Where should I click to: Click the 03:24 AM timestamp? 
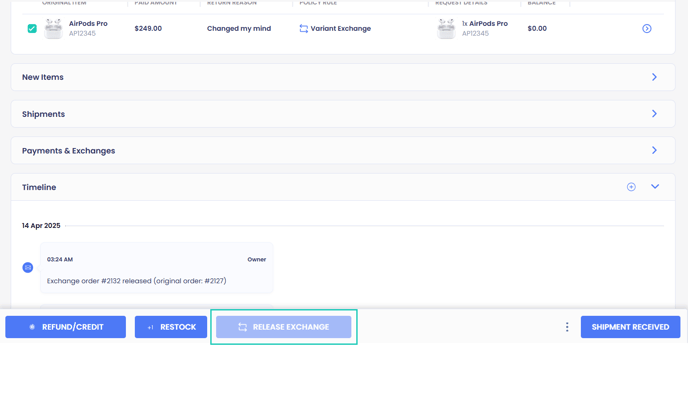click(x=60, y=260)
